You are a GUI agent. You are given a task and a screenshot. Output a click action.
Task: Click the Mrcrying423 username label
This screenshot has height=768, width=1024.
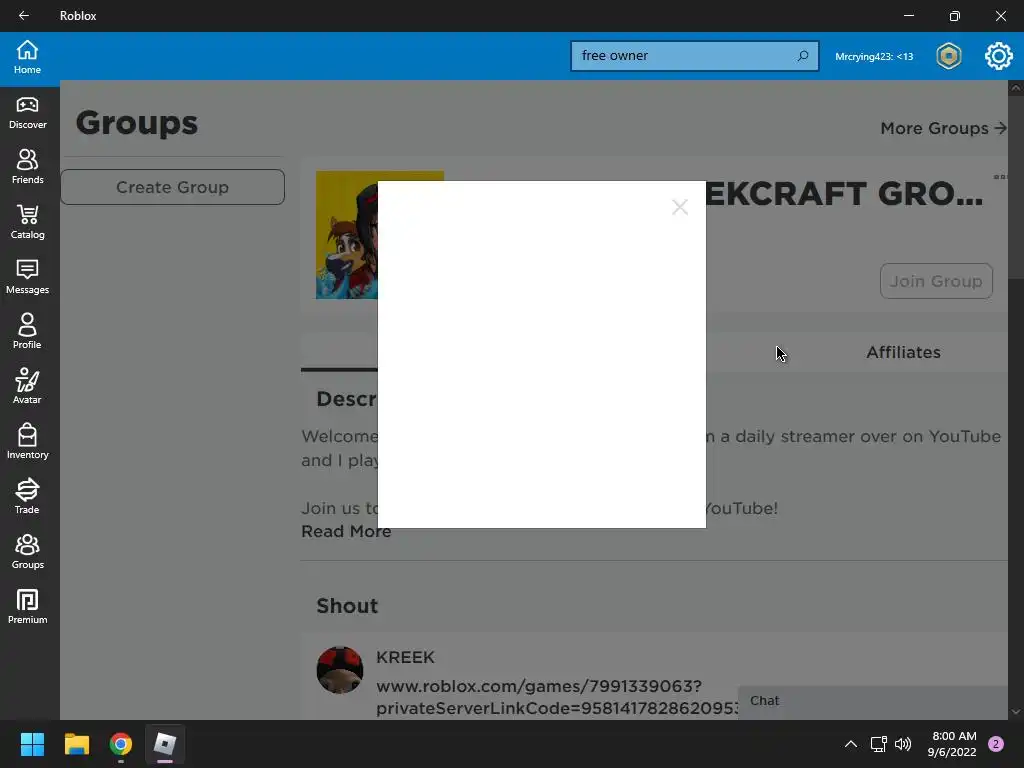click(x=874, y=57)
